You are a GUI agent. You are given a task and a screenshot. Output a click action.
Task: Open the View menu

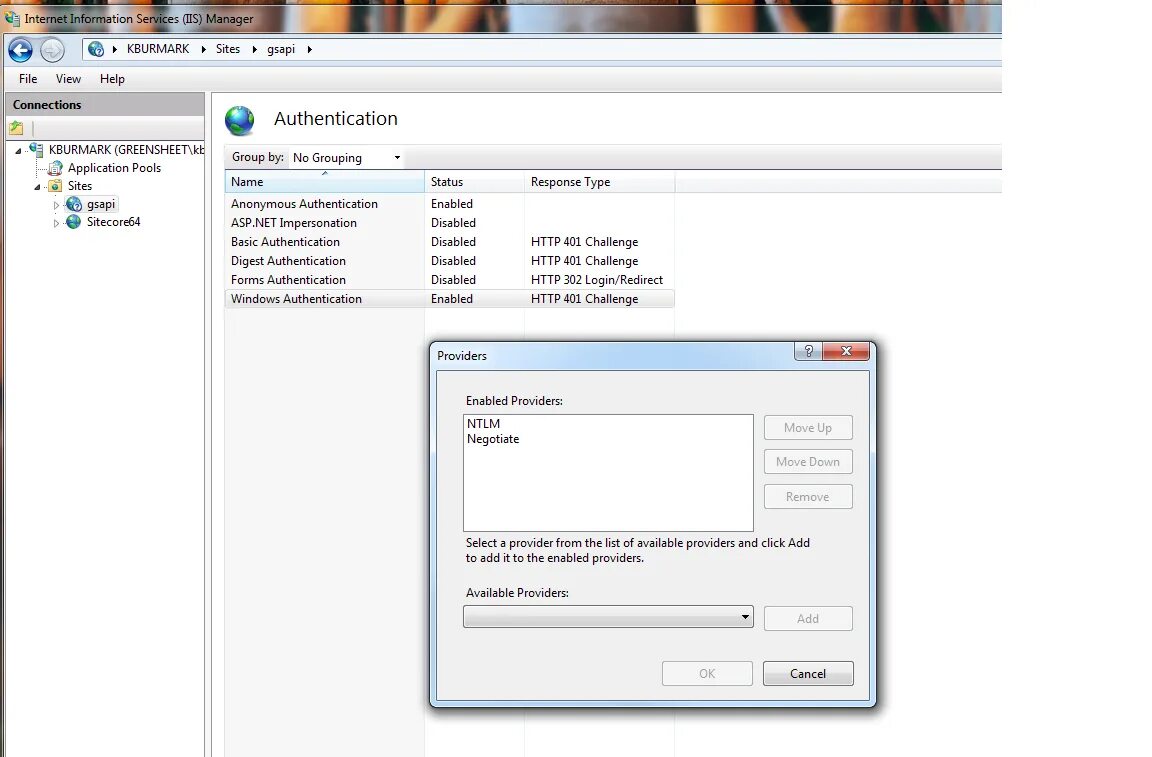pyautogui.click(x=68, y=79)
